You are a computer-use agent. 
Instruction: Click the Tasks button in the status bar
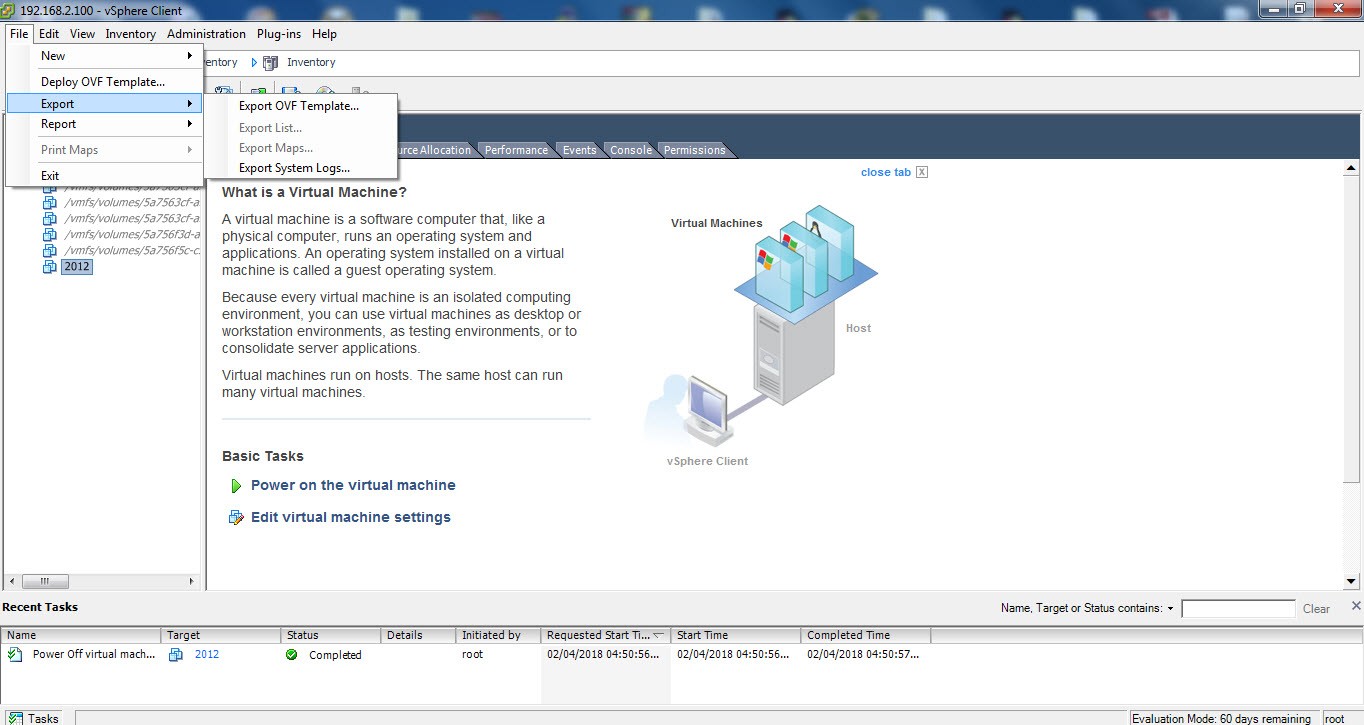35,718
